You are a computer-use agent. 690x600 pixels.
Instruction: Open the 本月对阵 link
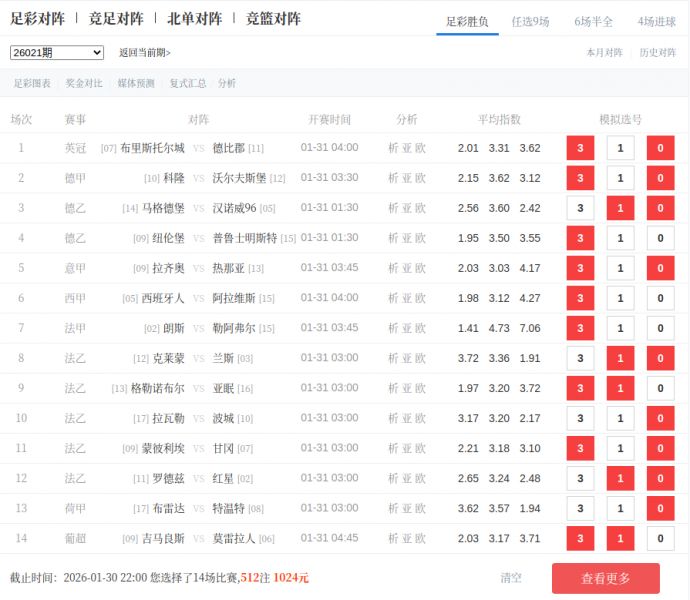point(604,53)
